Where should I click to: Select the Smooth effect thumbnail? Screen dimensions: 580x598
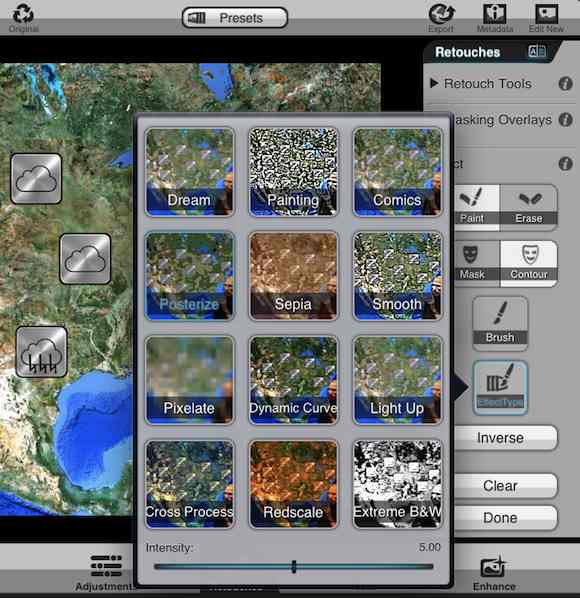pos(397,276)
